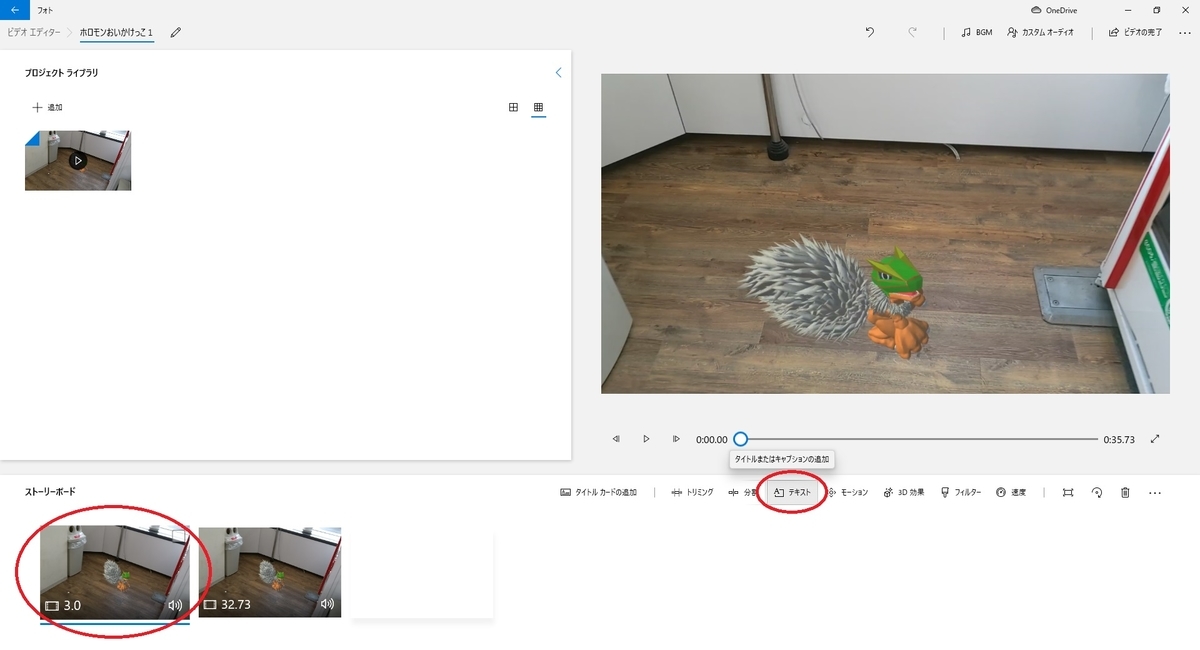Expand preview to full screen

[x=1155, y=439]
